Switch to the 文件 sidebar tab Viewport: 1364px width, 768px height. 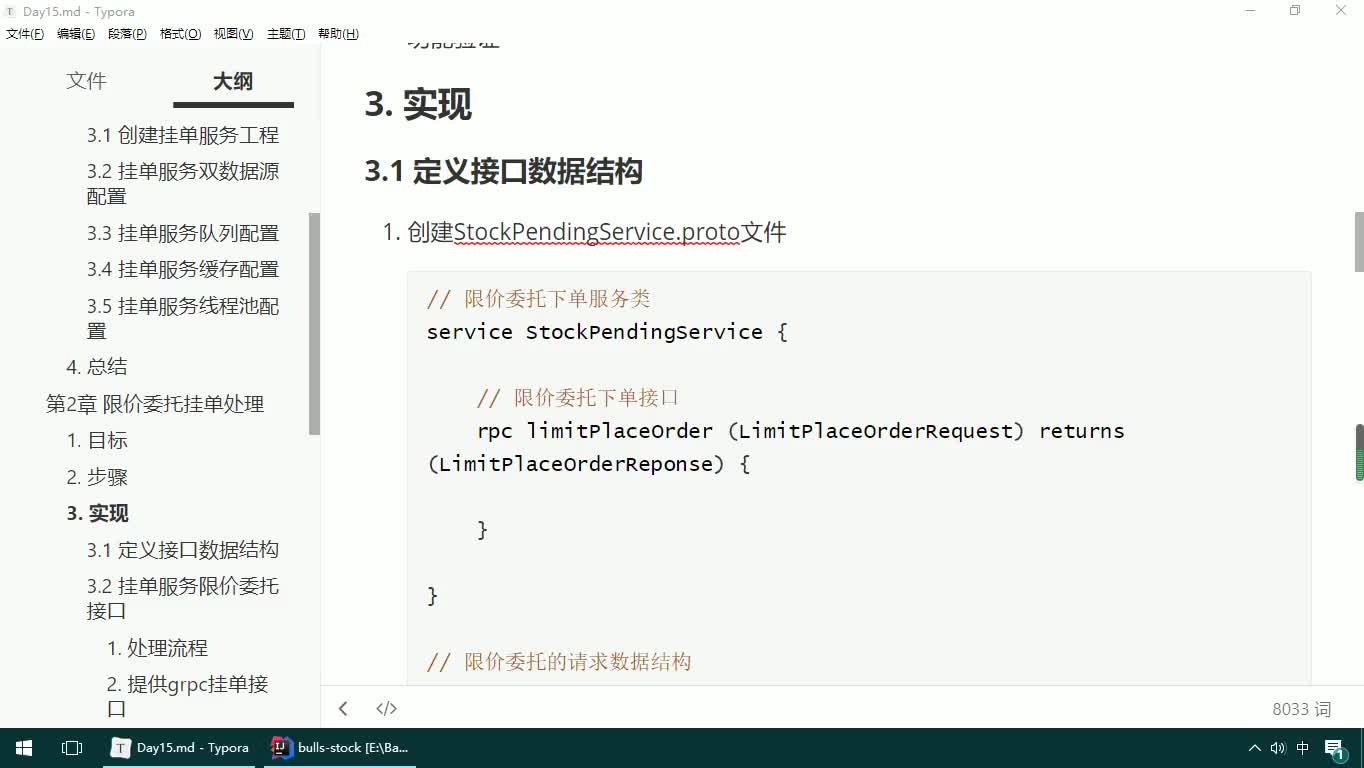(86, 81)
